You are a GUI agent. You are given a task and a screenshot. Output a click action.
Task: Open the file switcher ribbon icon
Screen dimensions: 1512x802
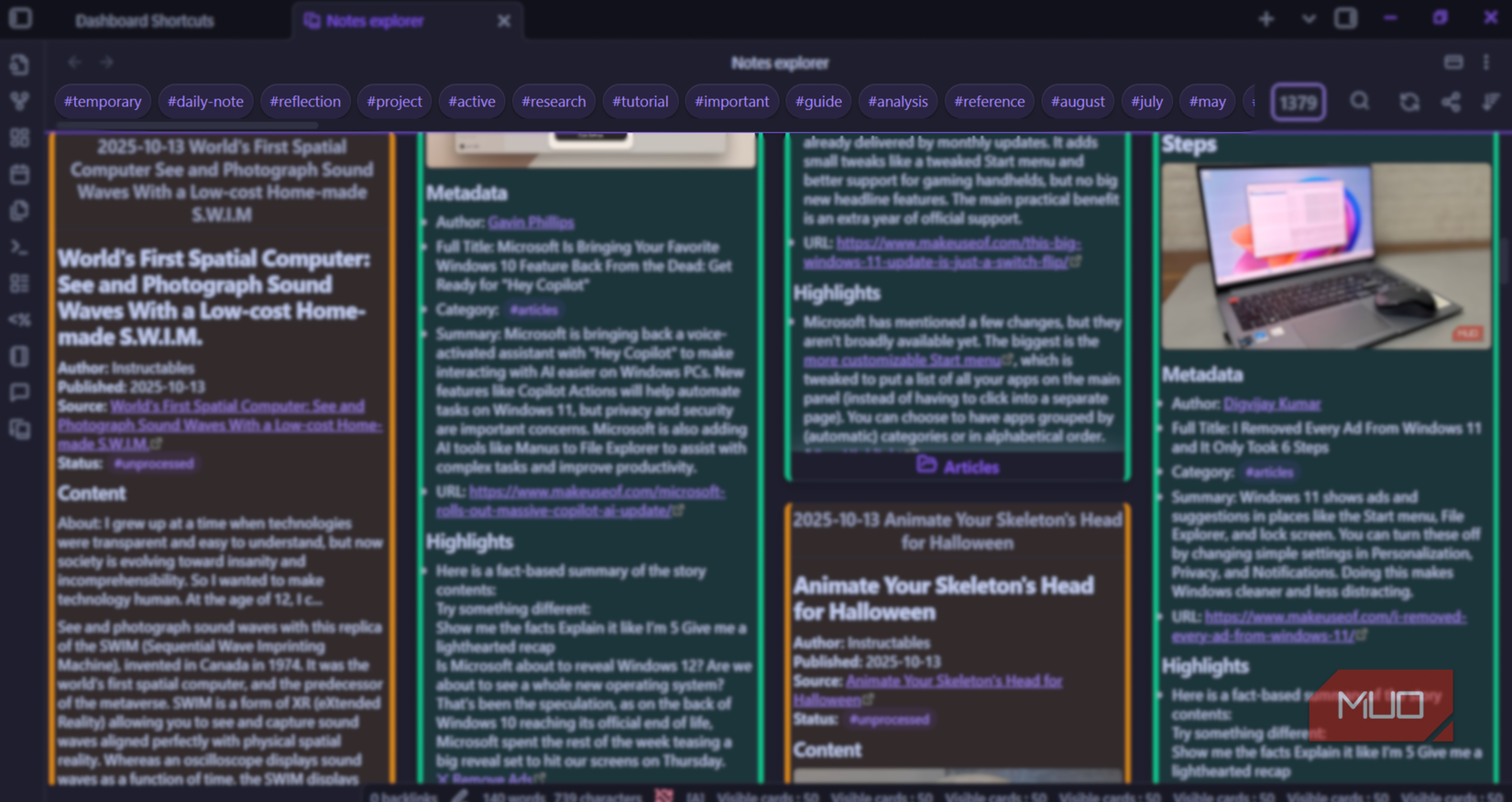click(19, 64)
